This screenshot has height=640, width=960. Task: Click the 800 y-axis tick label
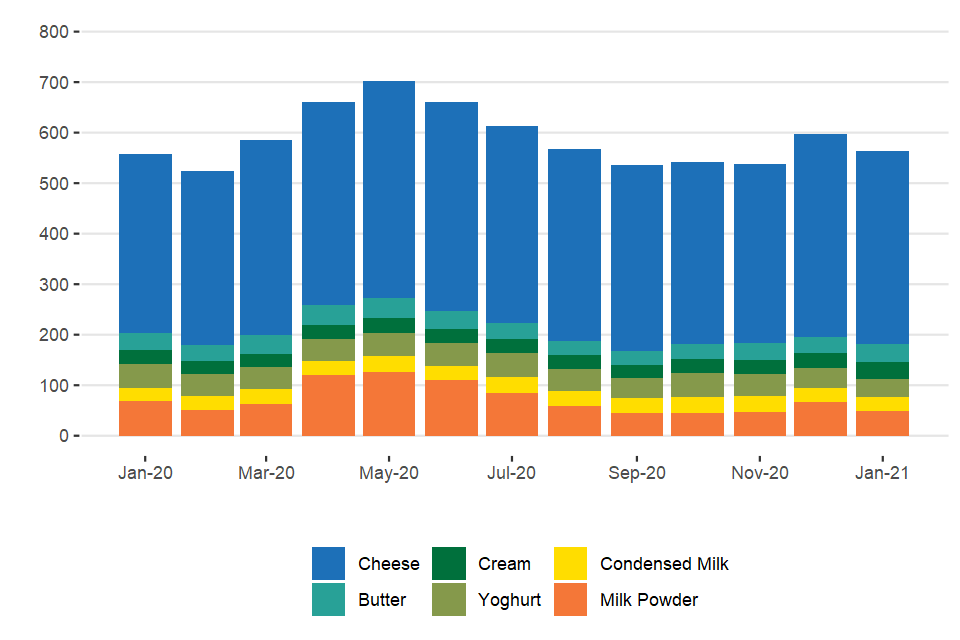pos(54,32)
